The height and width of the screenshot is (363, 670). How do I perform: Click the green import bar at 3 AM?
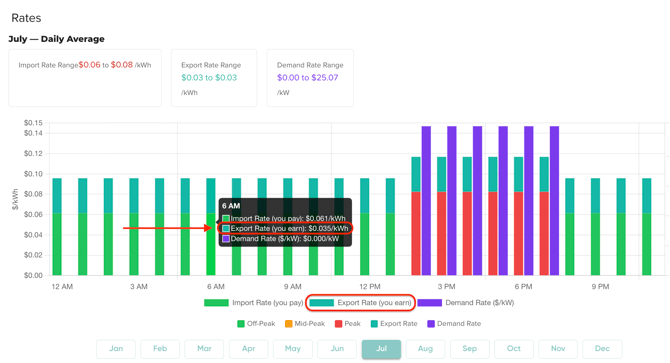[x=134, y=244]
